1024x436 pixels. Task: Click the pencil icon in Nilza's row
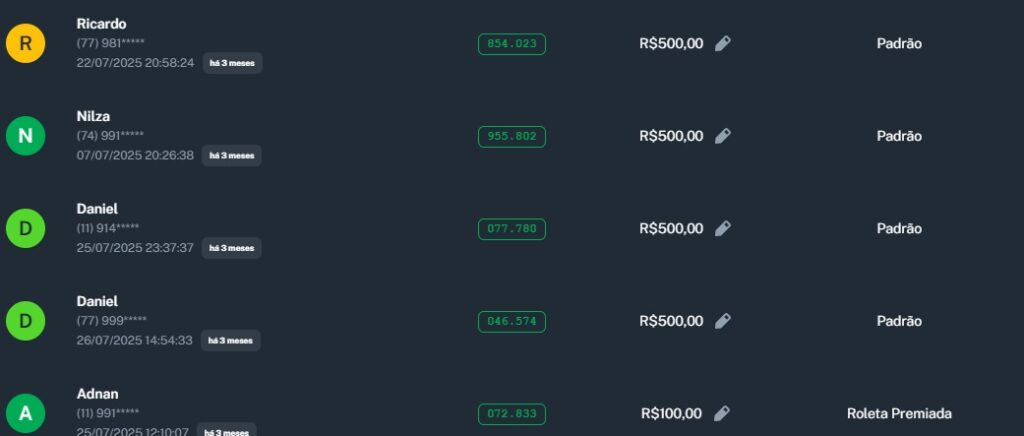pyautogui.click(x=723, y=136)
